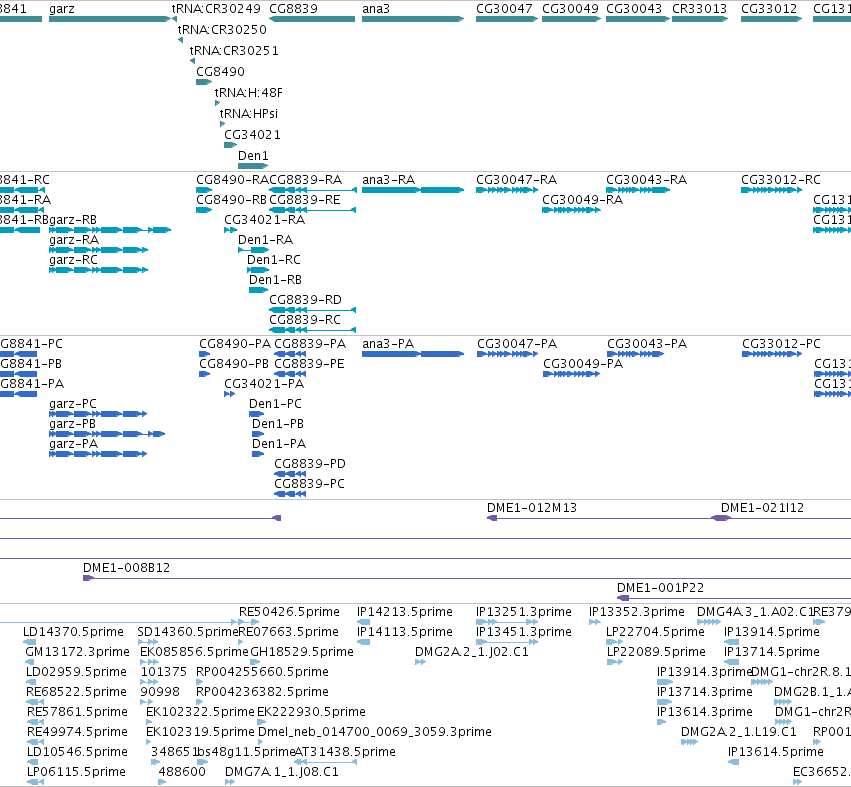This screenshot has width=851, height=787.
Task: Select the garz-RC transcript
Action: point(98,270)
